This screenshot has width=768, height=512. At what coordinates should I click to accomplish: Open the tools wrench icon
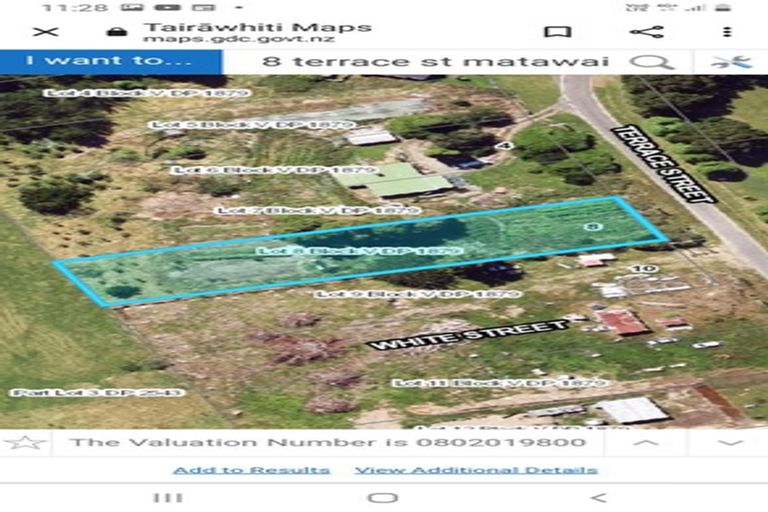731,62
